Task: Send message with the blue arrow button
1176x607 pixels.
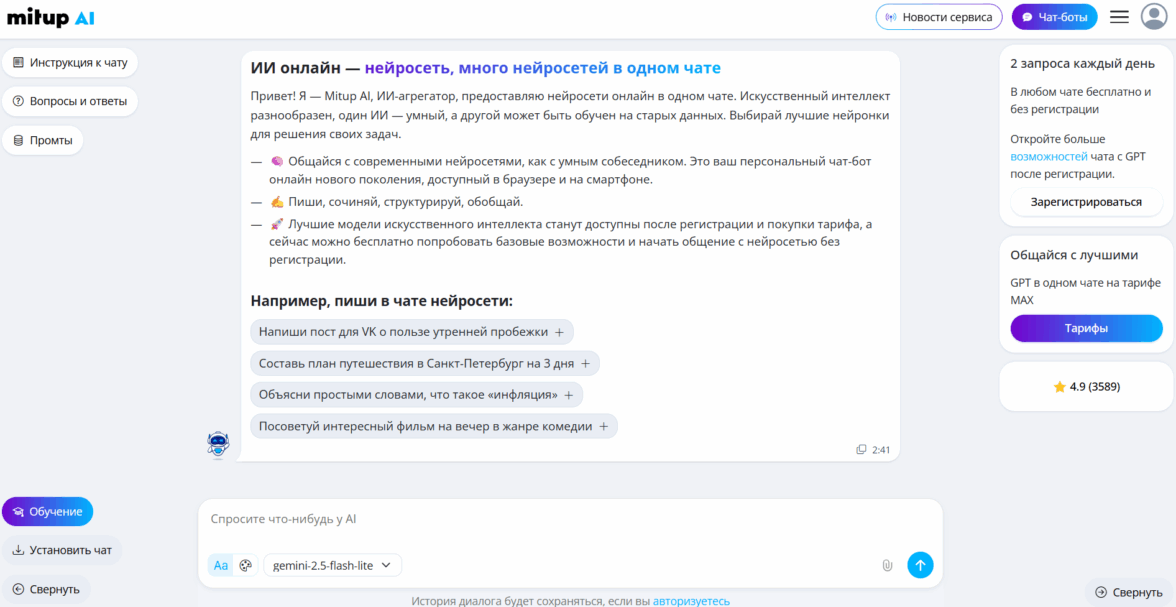Action: 920,565
